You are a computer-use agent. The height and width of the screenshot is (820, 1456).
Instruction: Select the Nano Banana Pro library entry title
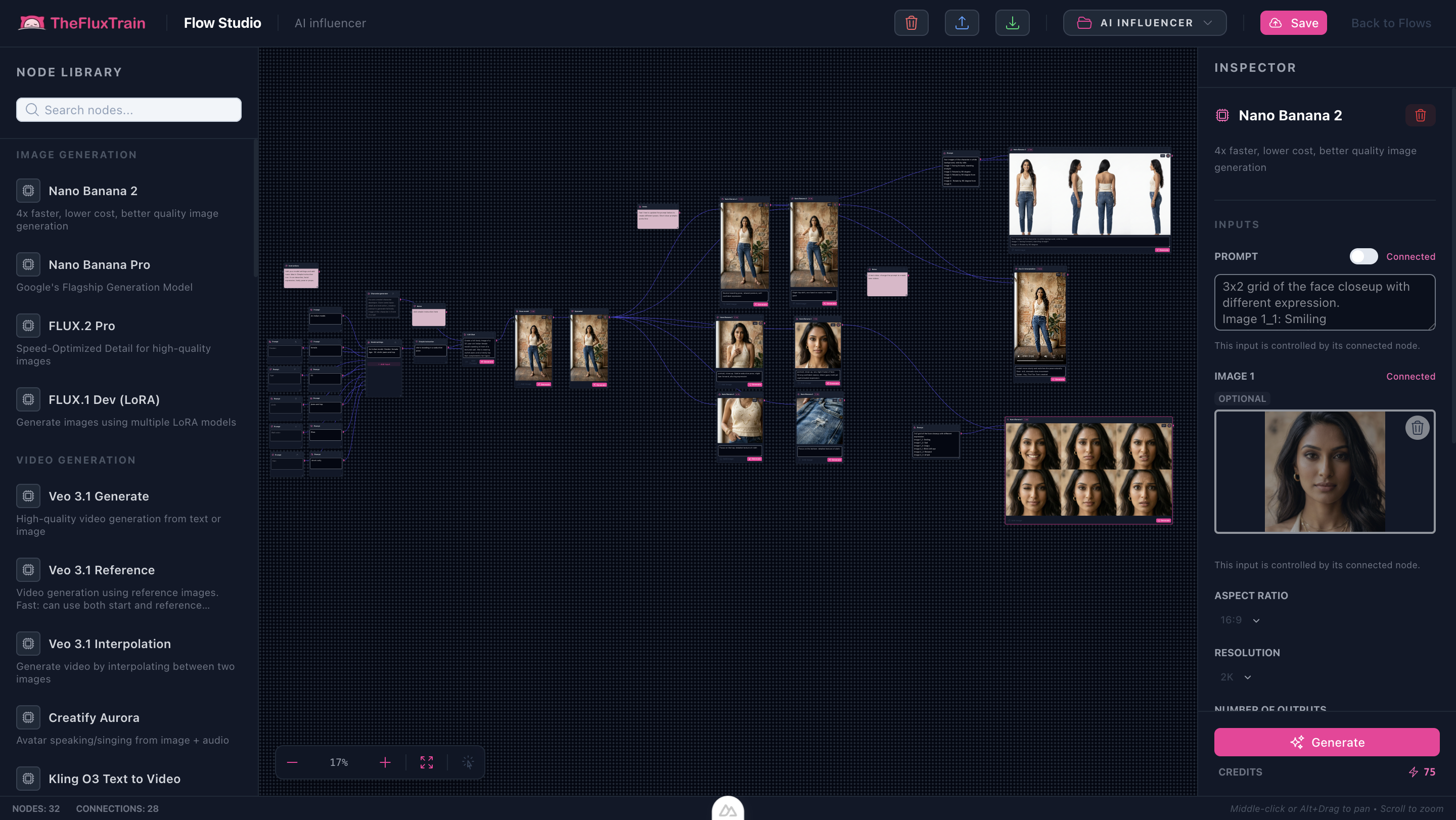pyautogui.click(x=100, y=264)
